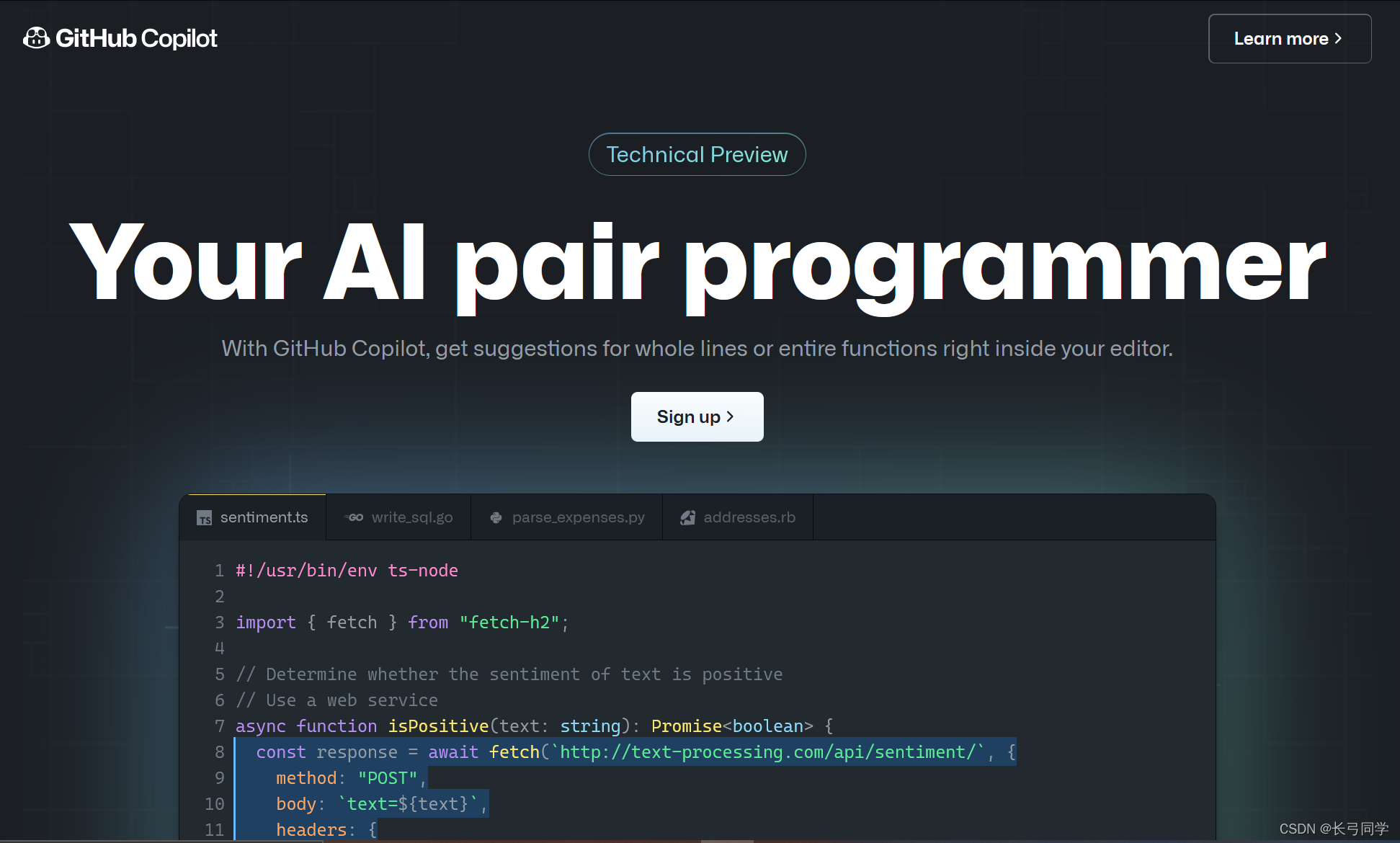
Task: Click the GitHub Copilot title text
Action: tap(136, 38)
